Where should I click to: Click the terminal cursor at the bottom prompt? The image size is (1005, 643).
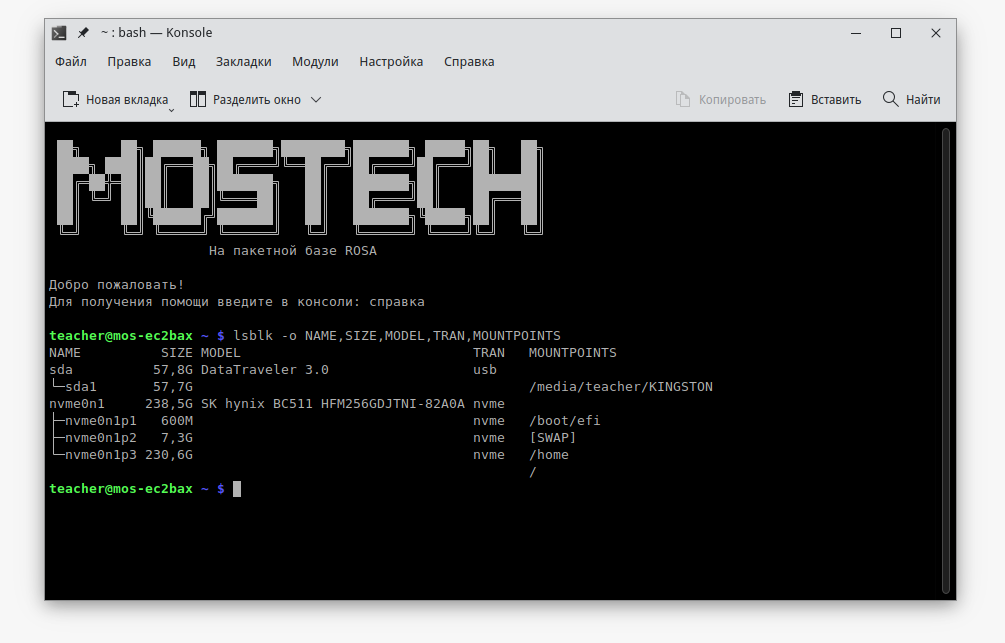[237, 489]
